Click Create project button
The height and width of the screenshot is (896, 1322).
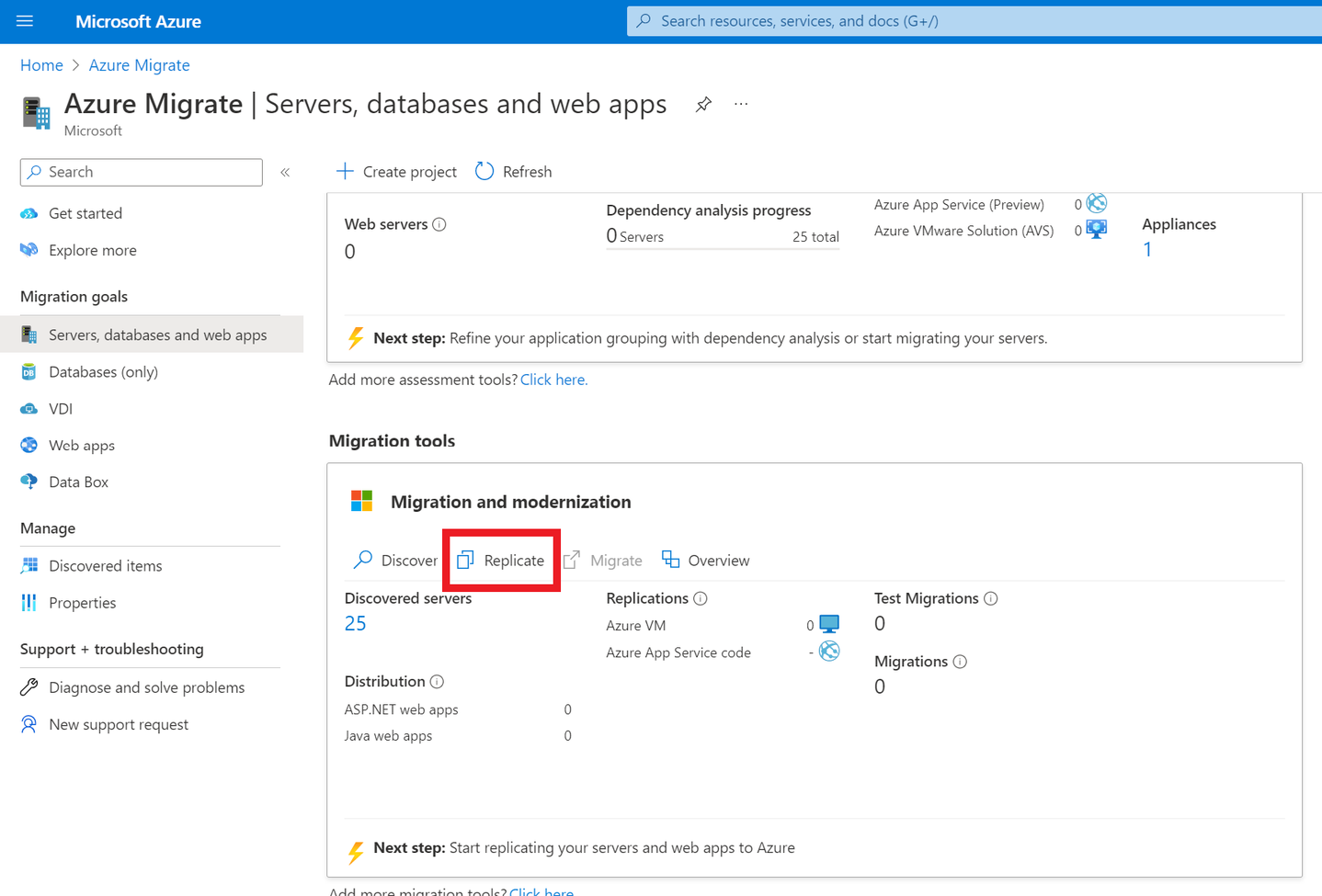pyautogui.click(x=396, y=172)
